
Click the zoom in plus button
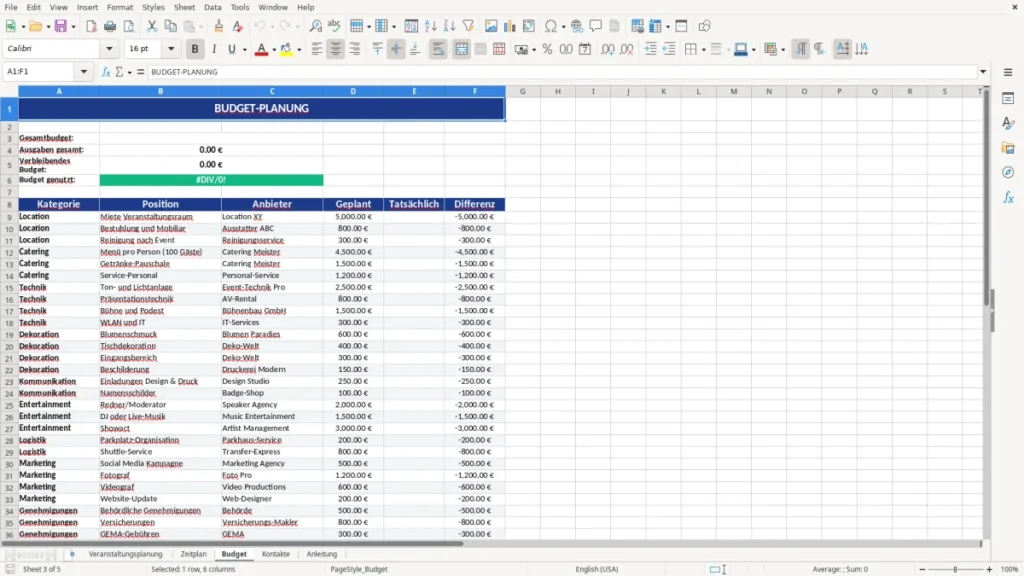(989, 569)
